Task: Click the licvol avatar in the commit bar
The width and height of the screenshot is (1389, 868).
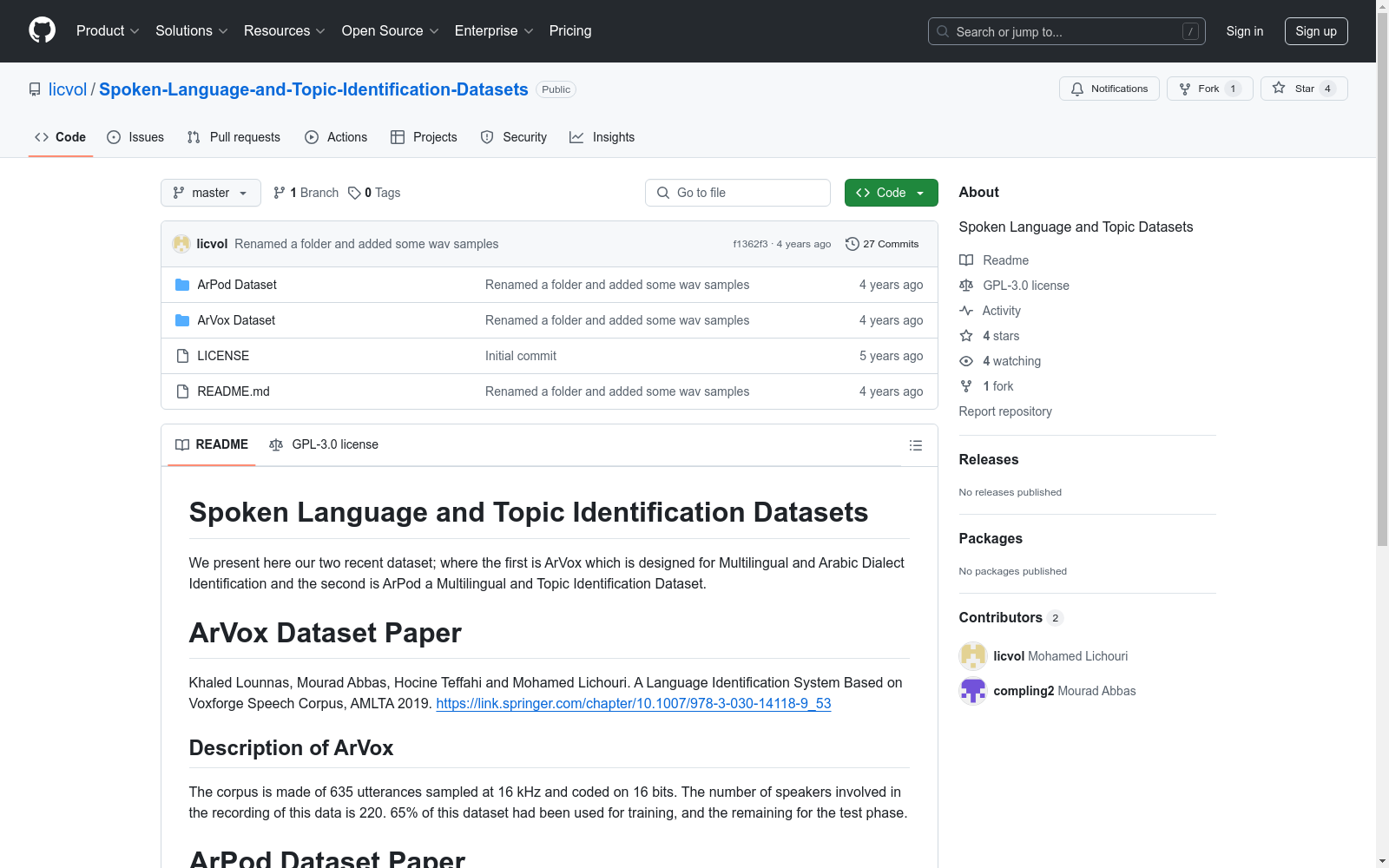Action: pos(181,244)
